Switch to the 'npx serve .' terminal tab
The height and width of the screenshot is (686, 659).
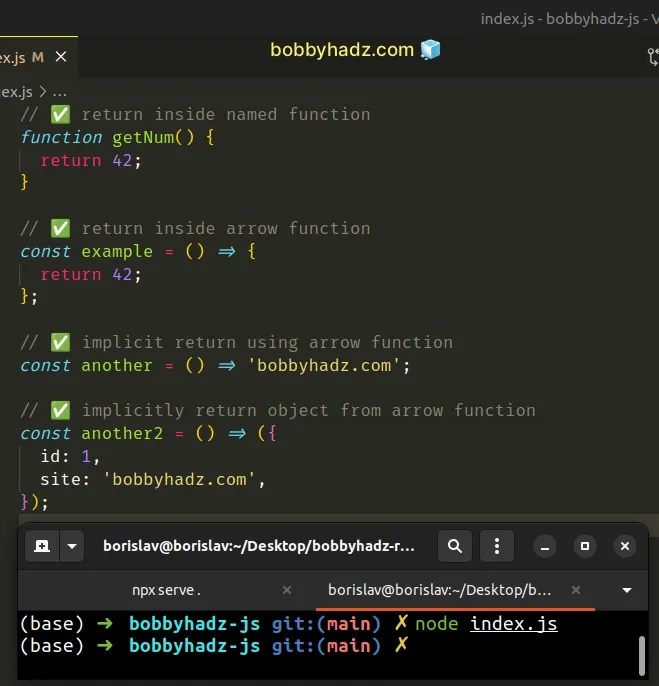click(x=166, y=590)
